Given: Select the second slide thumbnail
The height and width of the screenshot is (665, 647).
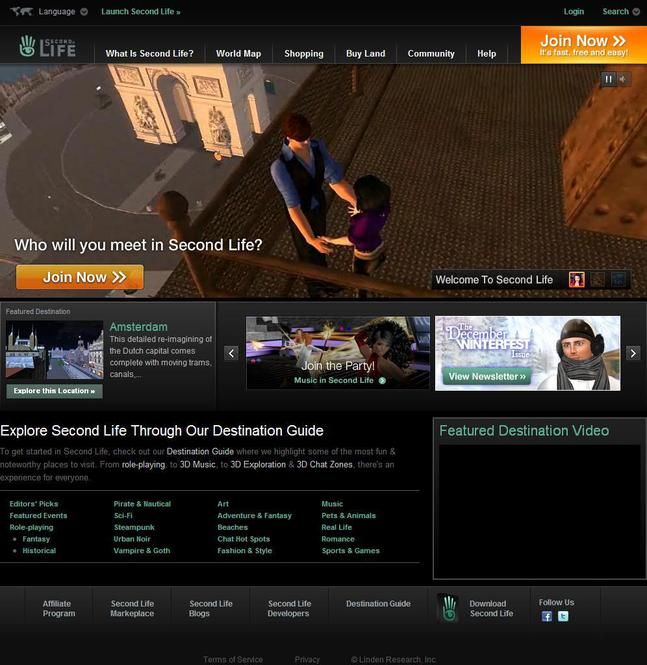Looking at the screenshot, I should (x=597, y=280).
